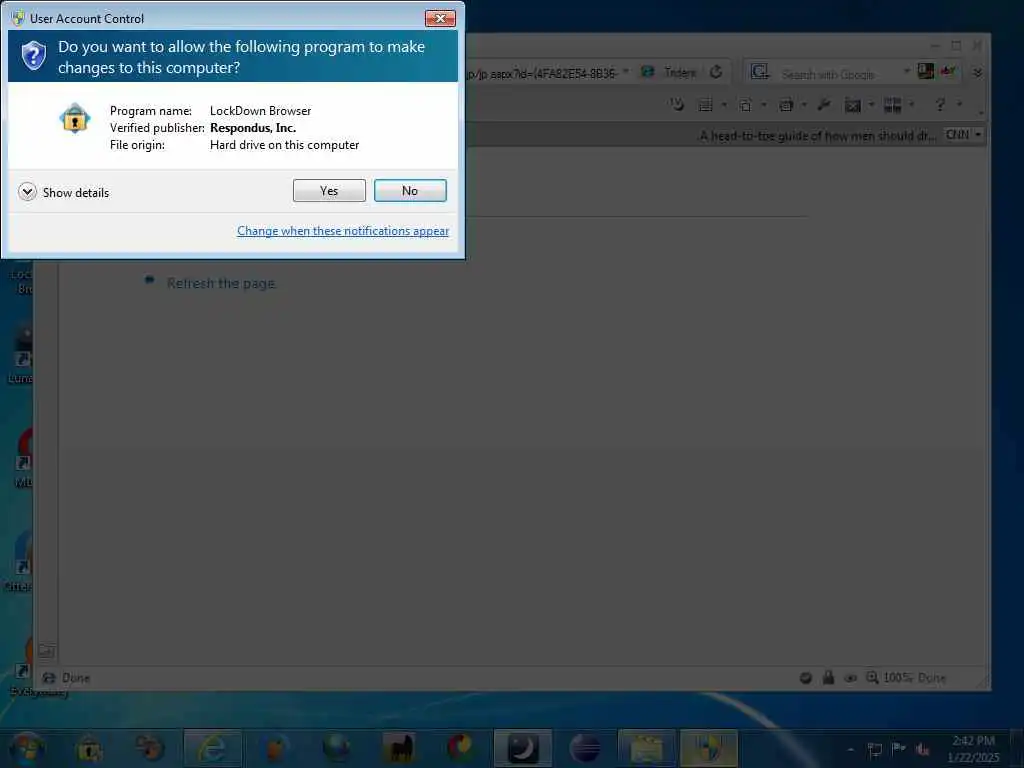1024x768 pixels.
Task: Click the history clock toolbar icon
Action: (x=677, y=104)
